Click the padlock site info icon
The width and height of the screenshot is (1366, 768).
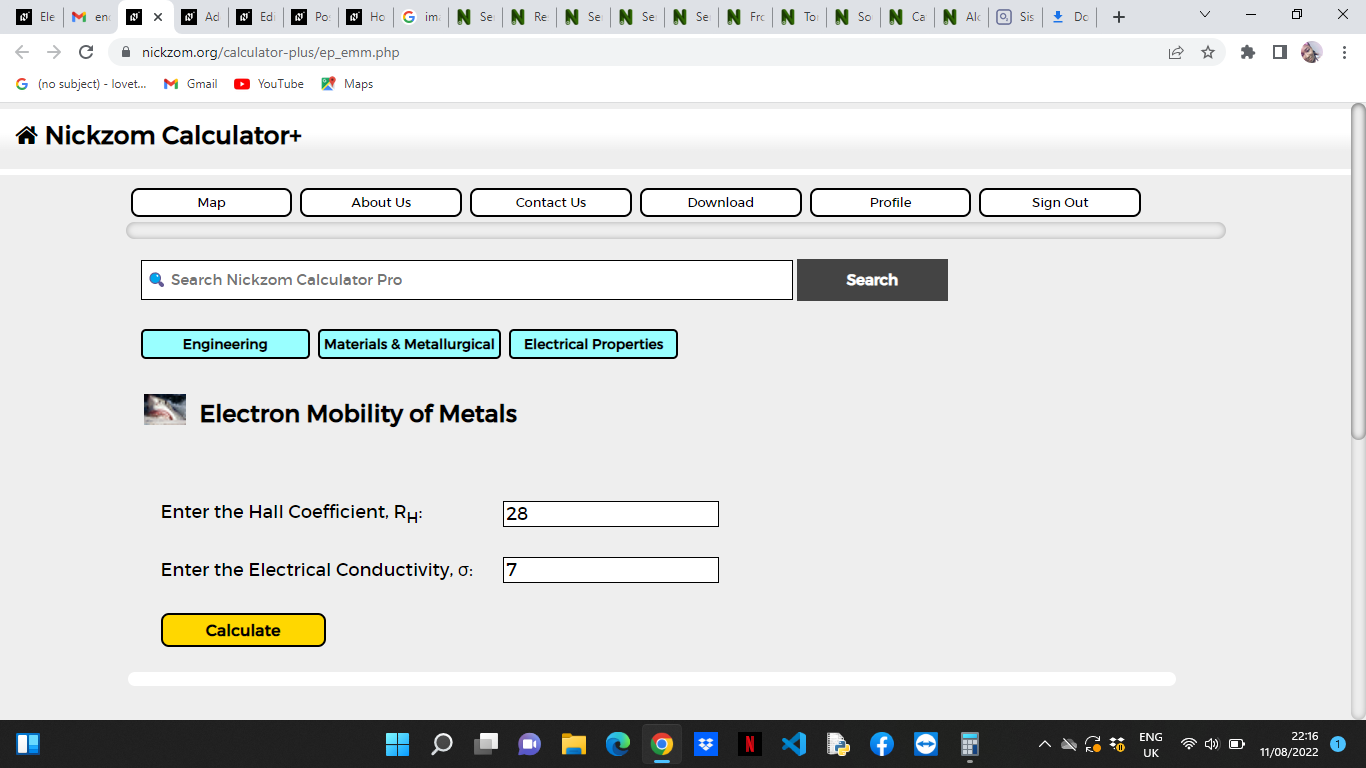[126, 52]
